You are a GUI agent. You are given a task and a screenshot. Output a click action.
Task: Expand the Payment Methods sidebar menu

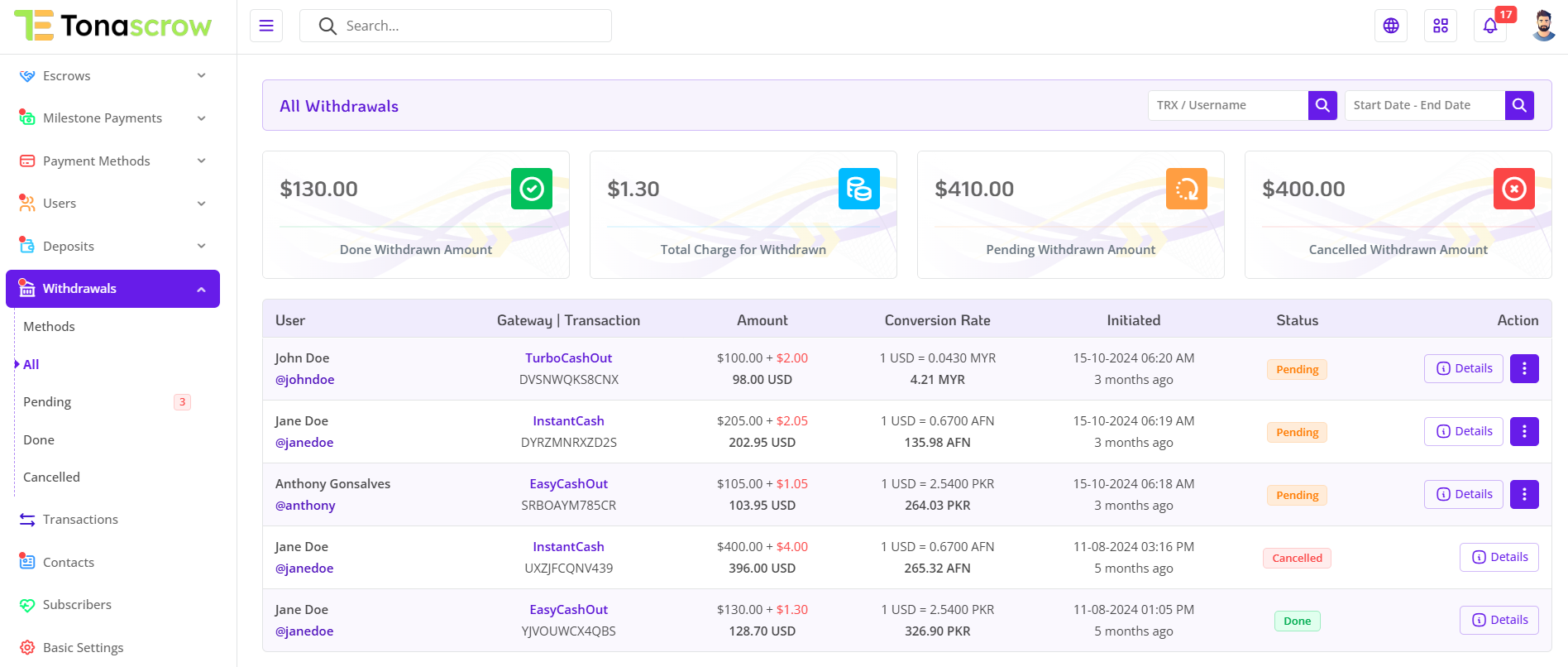coord(112,161)
